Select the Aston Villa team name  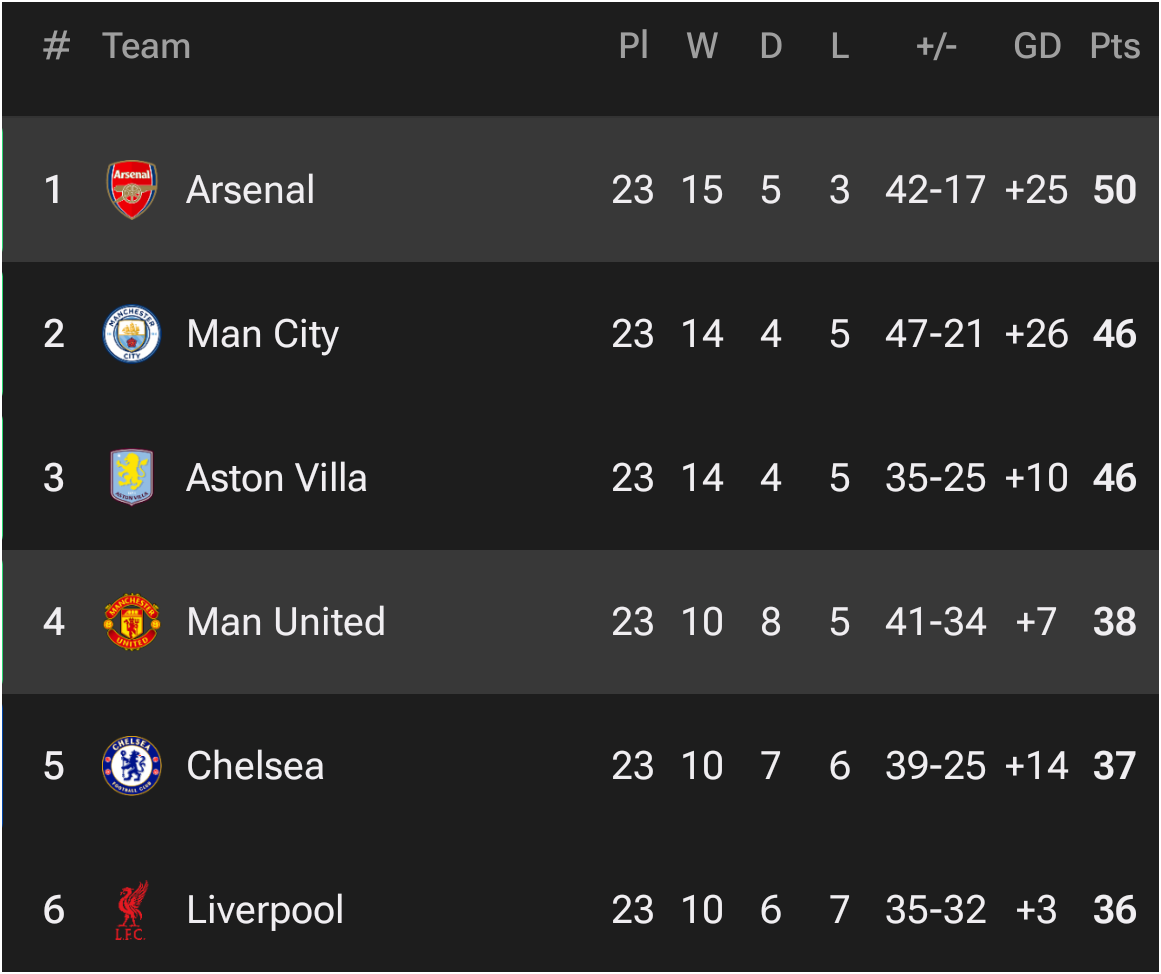coord(276,478)
